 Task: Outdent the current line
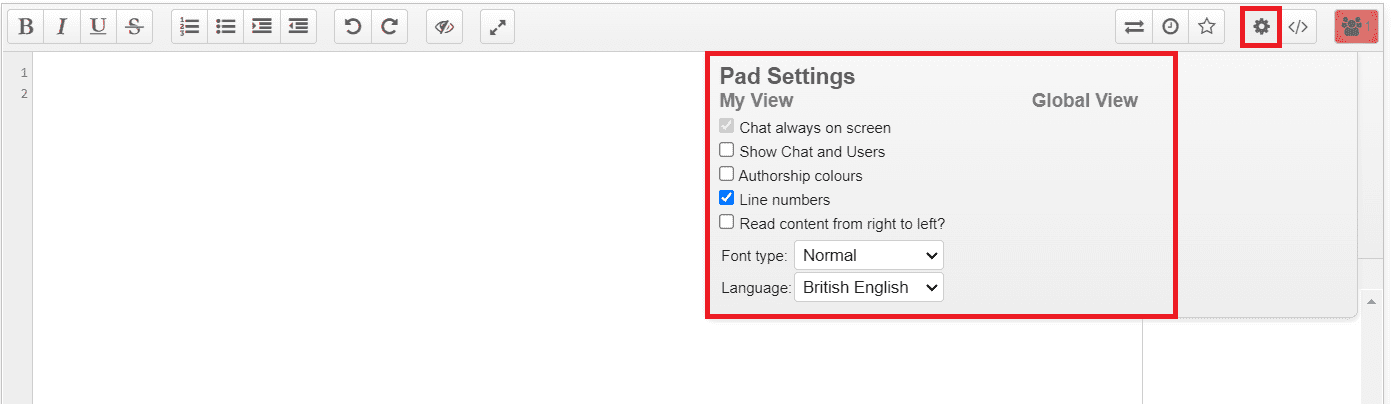click(298, 27)
